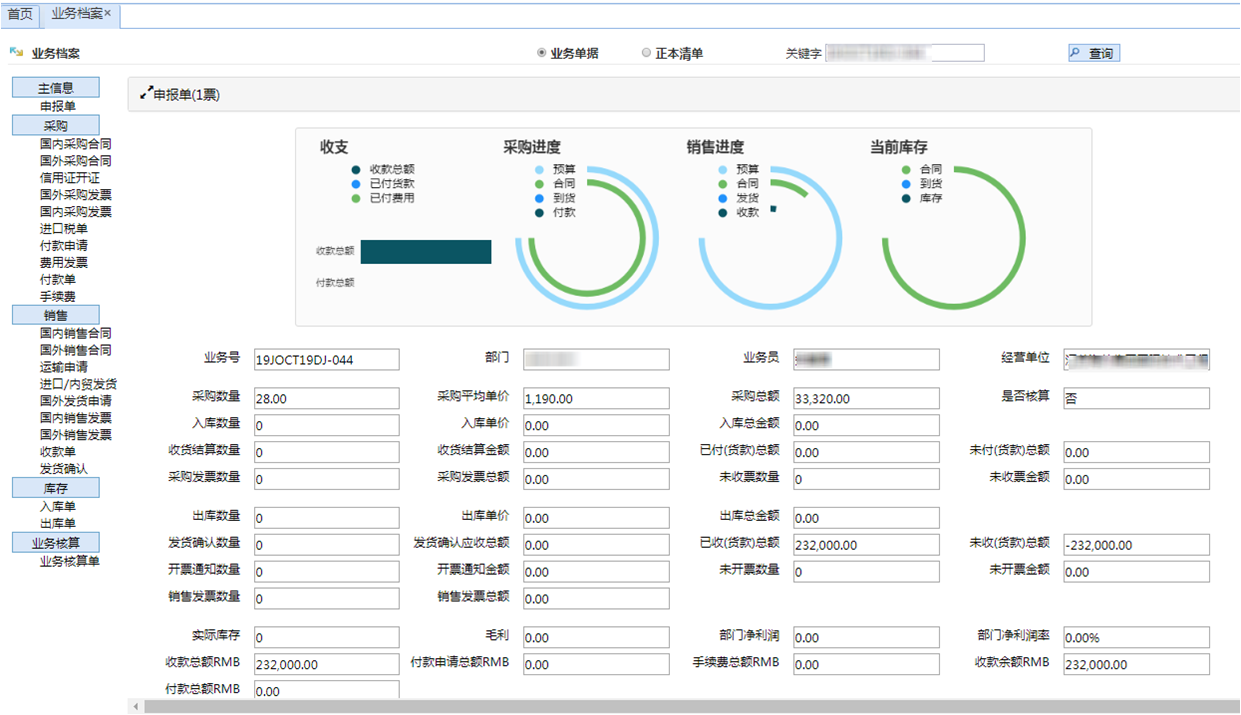Screen dimensions: 1241x715
Task: Click the dark teal 收款总额 bar in chart
Action: (425, 252)
